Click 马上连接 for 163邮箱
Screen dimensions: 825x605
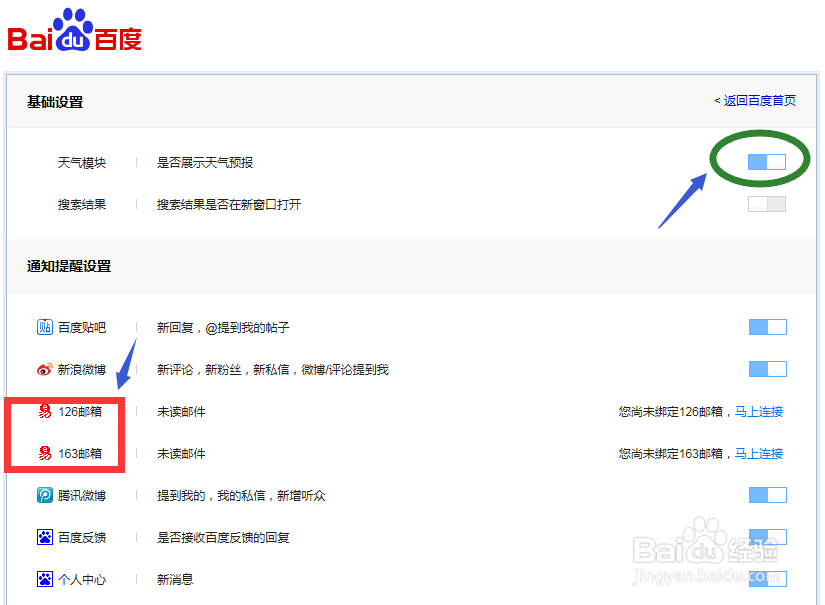click(x=759, y=453)
